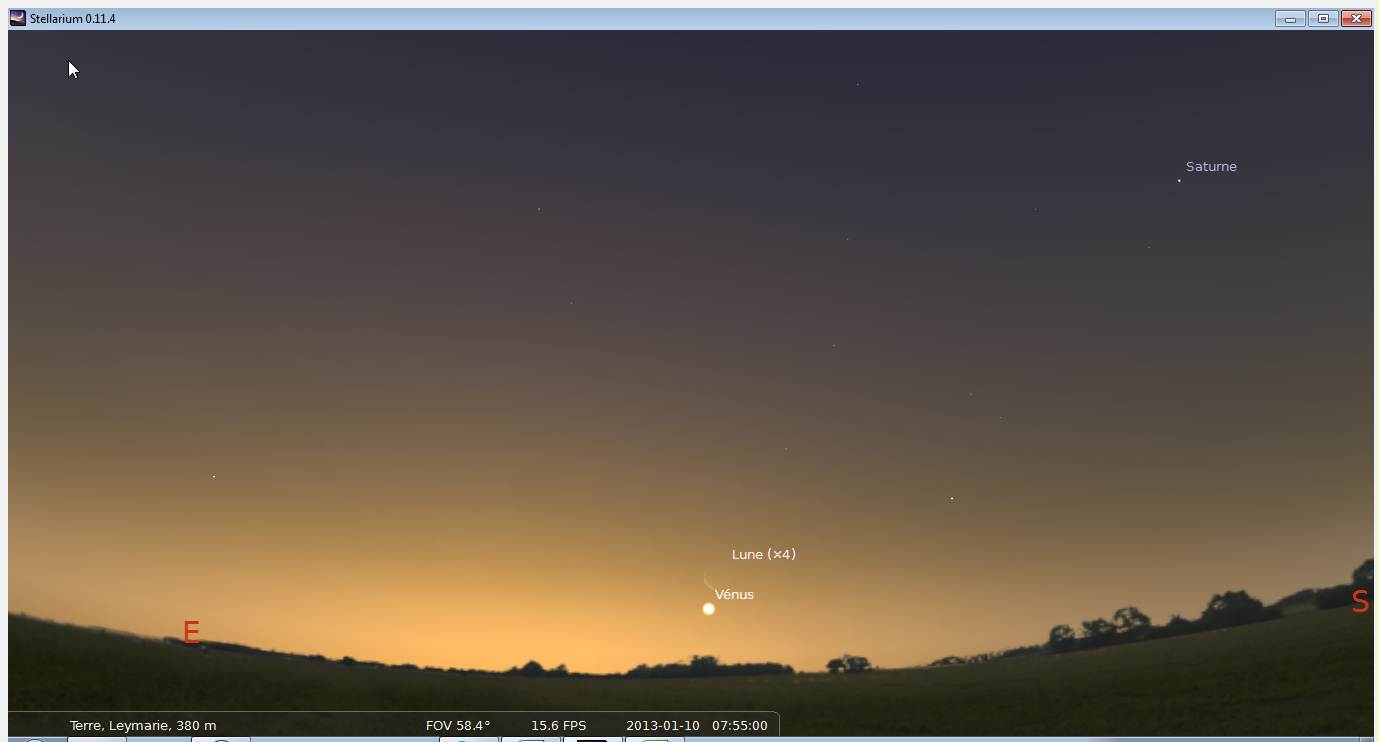
Task: Click the Stellarium icon in the title bar
Action: tap(18, 18)
